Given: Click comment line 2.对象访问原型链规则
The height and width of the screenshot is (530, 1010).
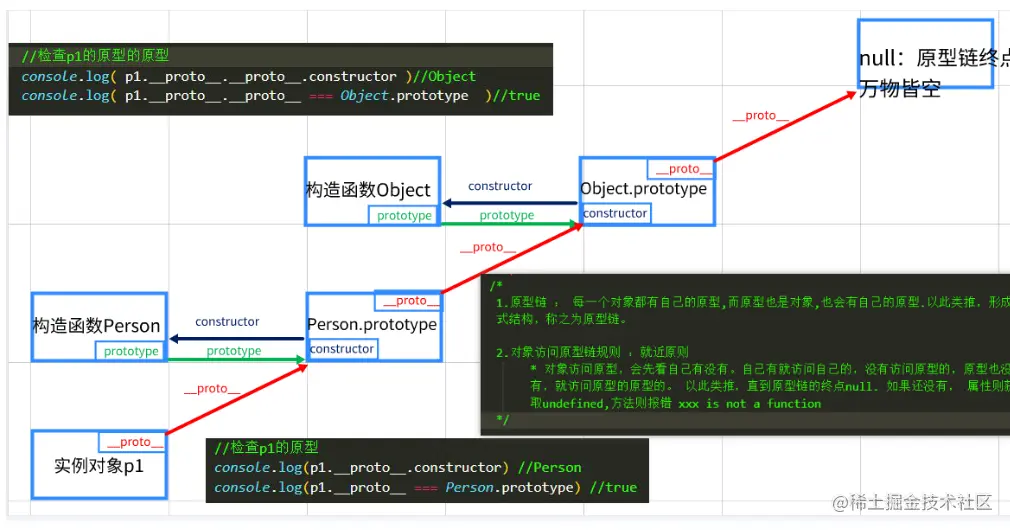Looking at the screenshot, I should (592, 352).
